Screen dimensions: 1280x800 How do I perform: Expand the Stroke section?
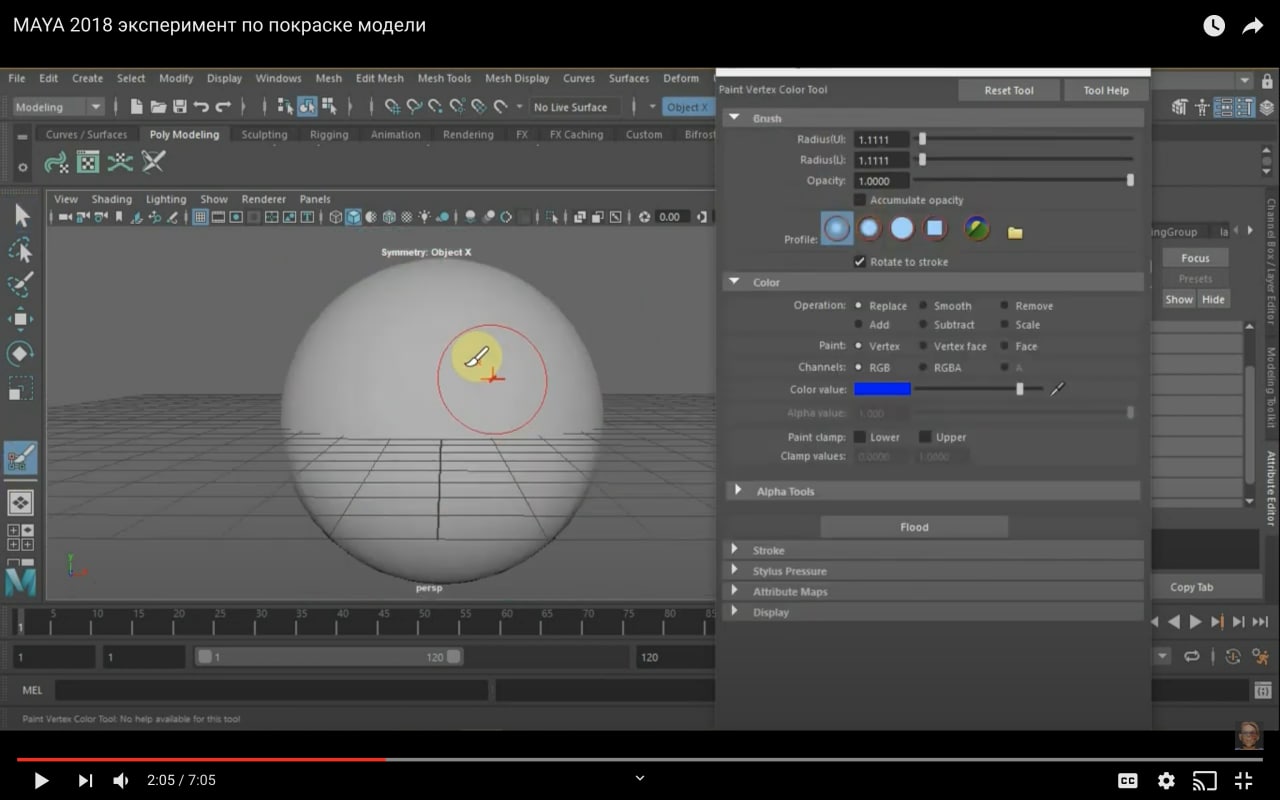(x=735, y=550)
